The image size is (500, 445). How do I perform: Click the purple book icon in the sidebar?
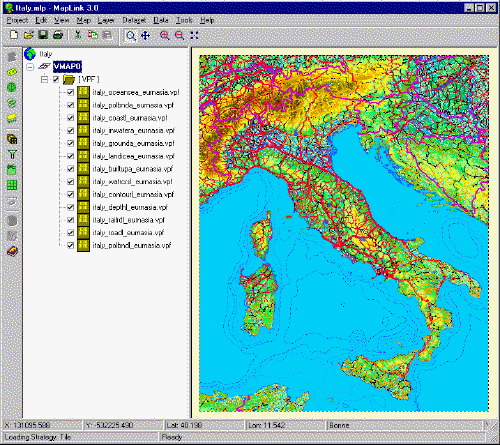pyautogui.click(x=12, y=251)
